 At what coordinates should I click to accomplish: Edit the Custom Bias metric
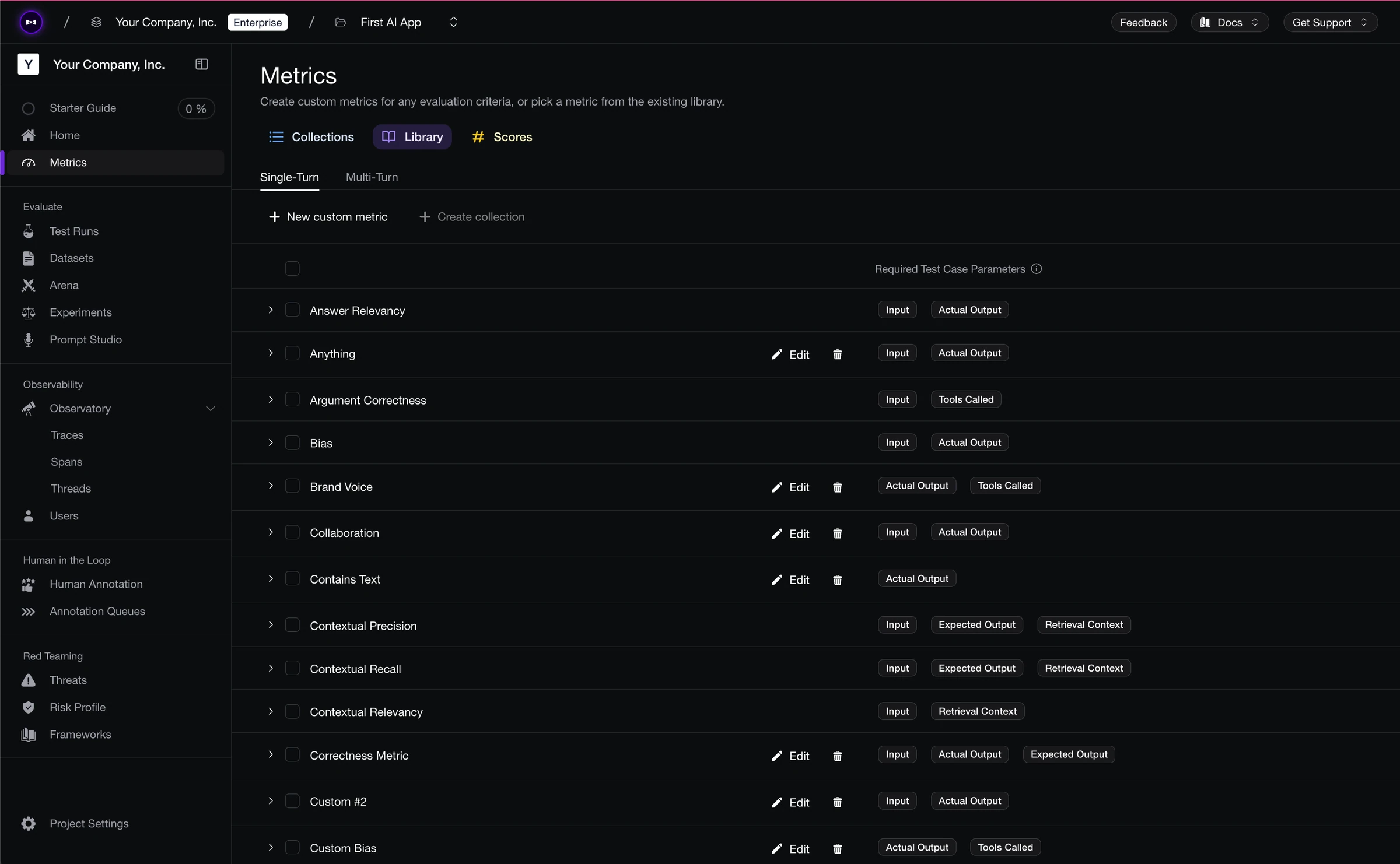[x=790, y=849]
